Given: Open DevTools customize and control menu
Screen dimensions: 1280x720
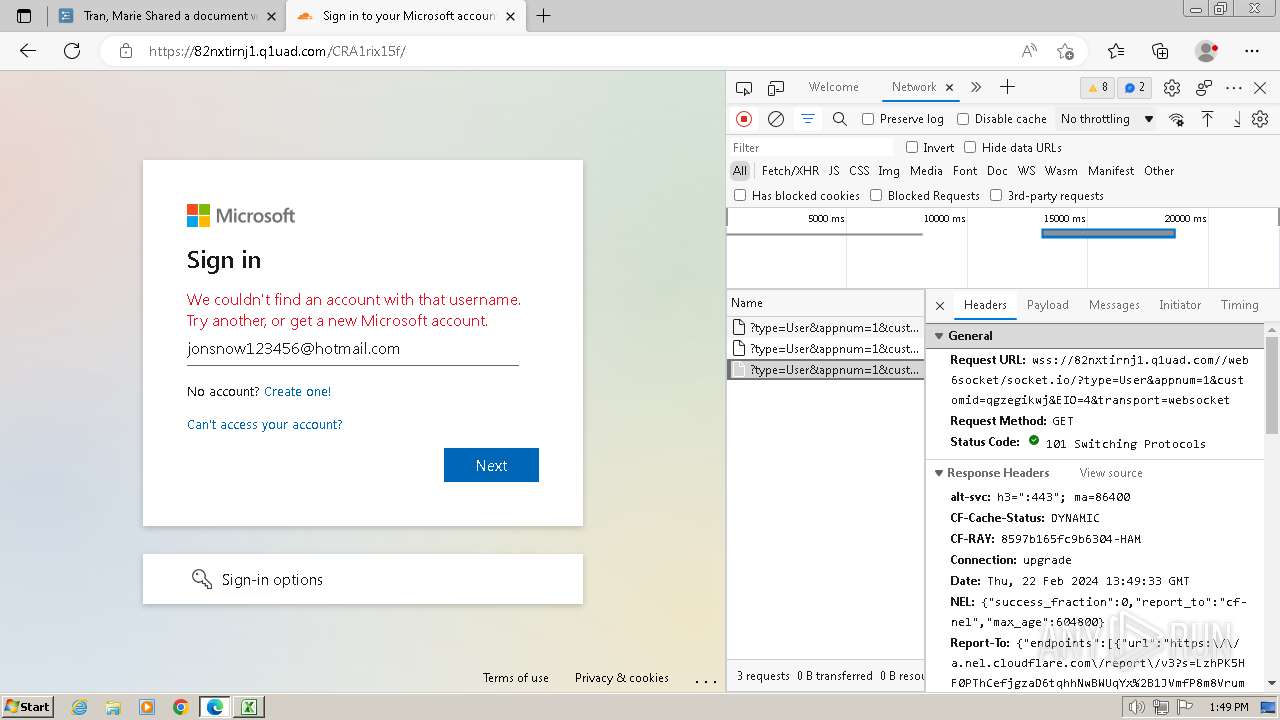Looking at the screenshot, I should (1234, 88).
